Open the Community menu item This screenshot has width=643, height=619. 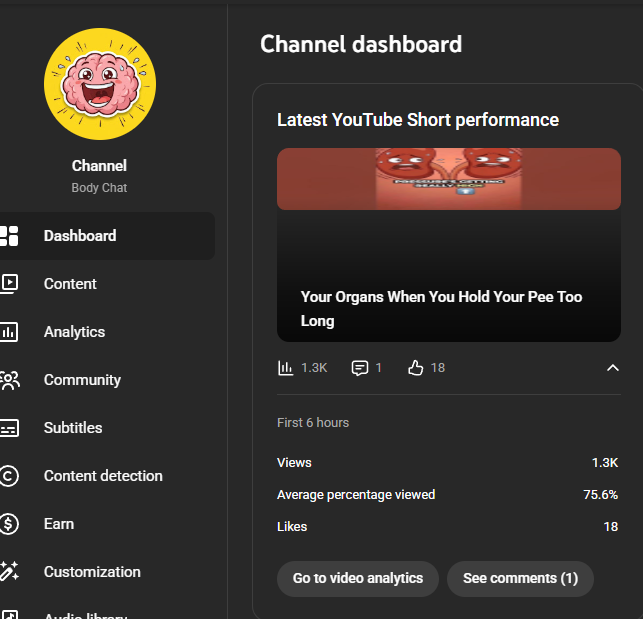[82, 380]
